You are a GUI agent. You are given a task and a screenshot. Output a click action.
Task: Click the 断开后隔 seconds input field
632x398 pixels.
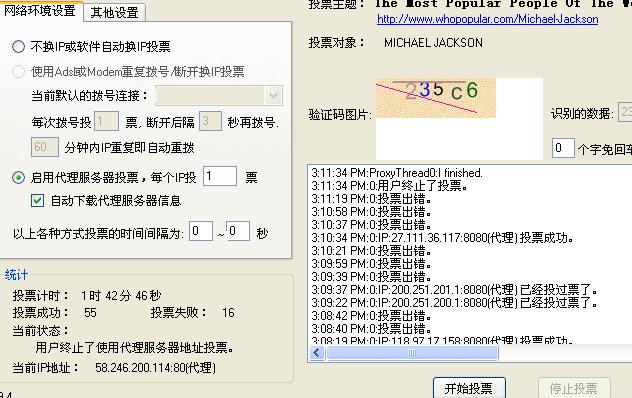coord(210,121)
